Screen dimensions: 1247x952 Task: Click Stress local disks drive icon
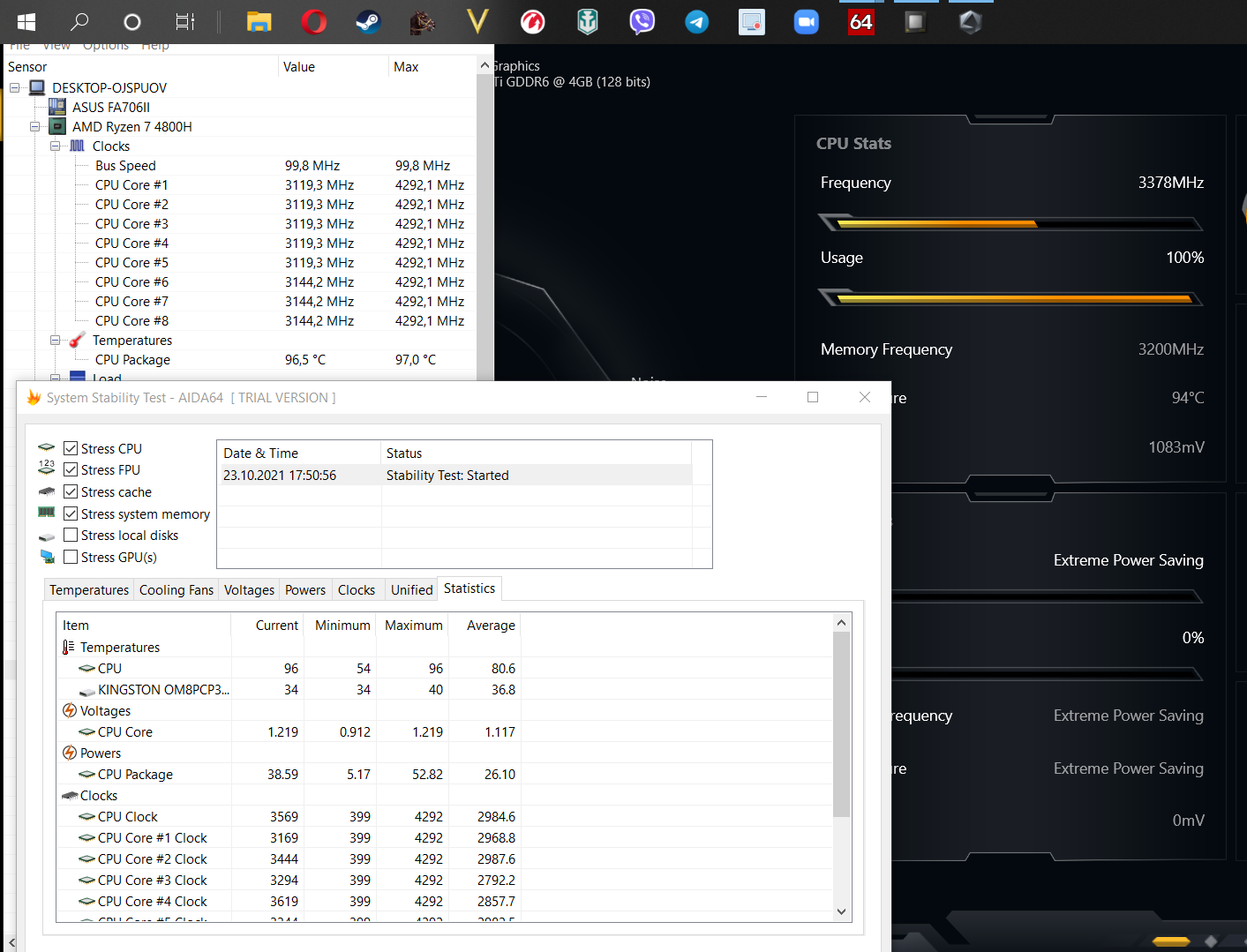coord(47,536)
